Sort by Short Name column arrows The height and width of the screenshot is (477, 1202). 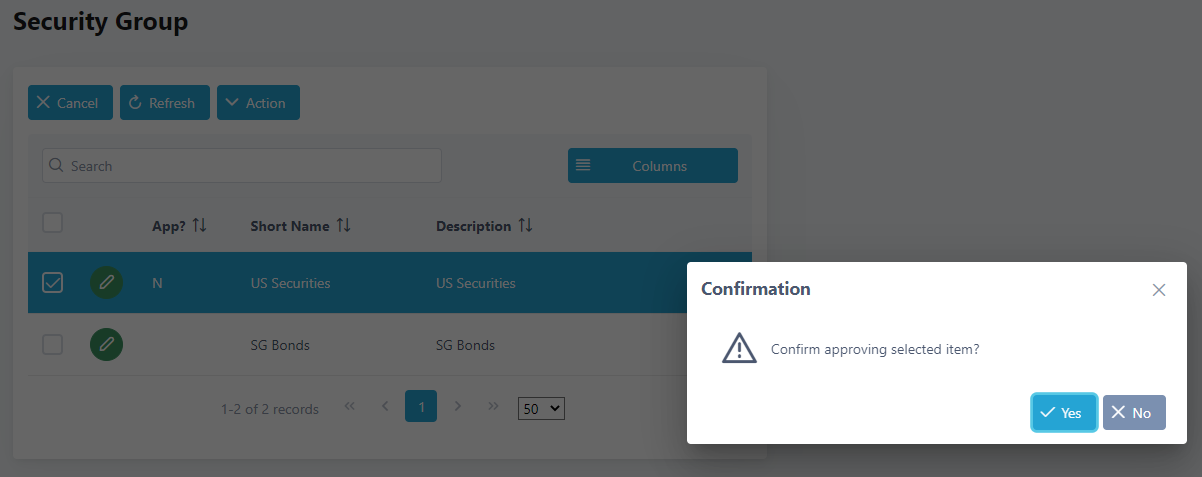click(343, 225)
